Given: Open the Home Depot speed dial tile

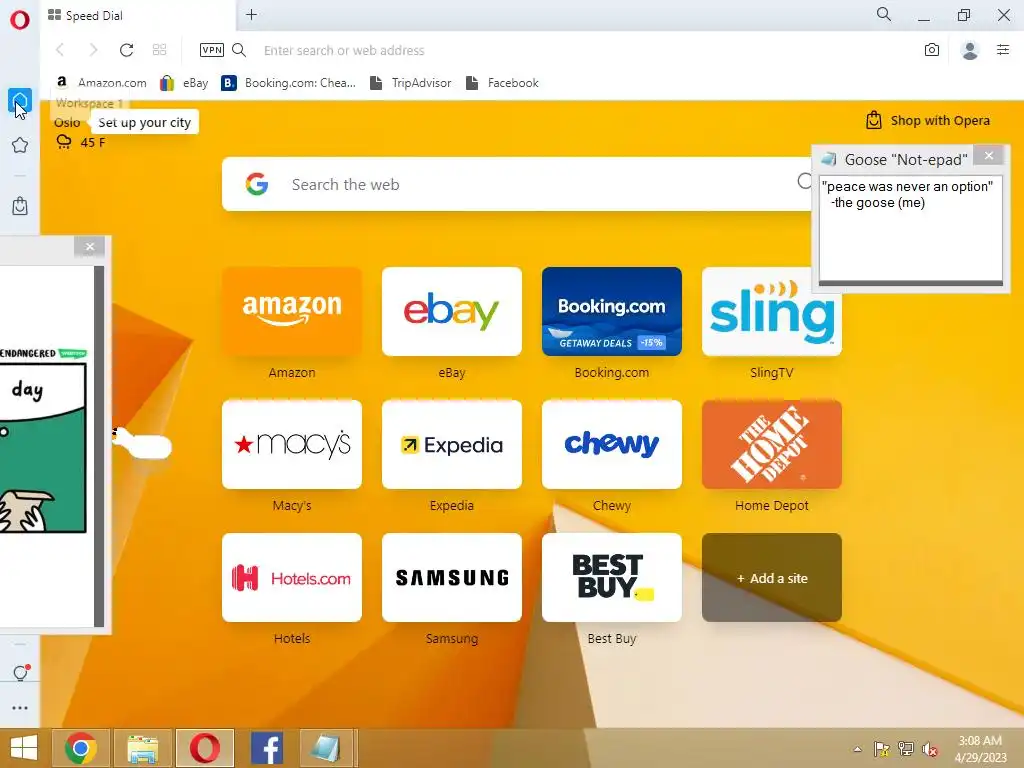Looking at the screenshot, I should (x=772, y=445).
